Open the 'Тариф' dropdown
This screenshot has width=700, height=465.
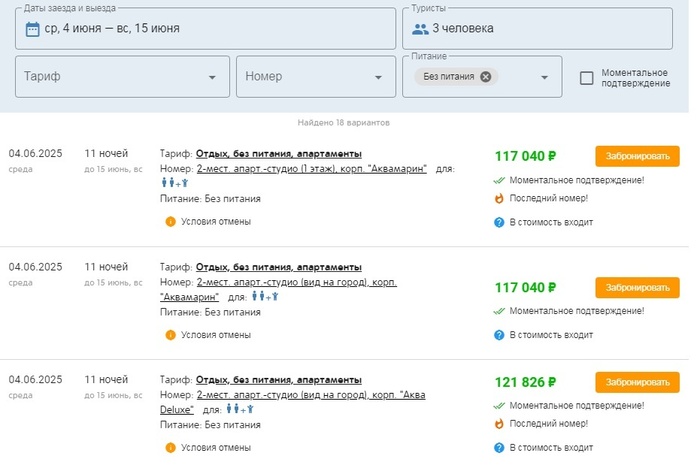(121, 77)
